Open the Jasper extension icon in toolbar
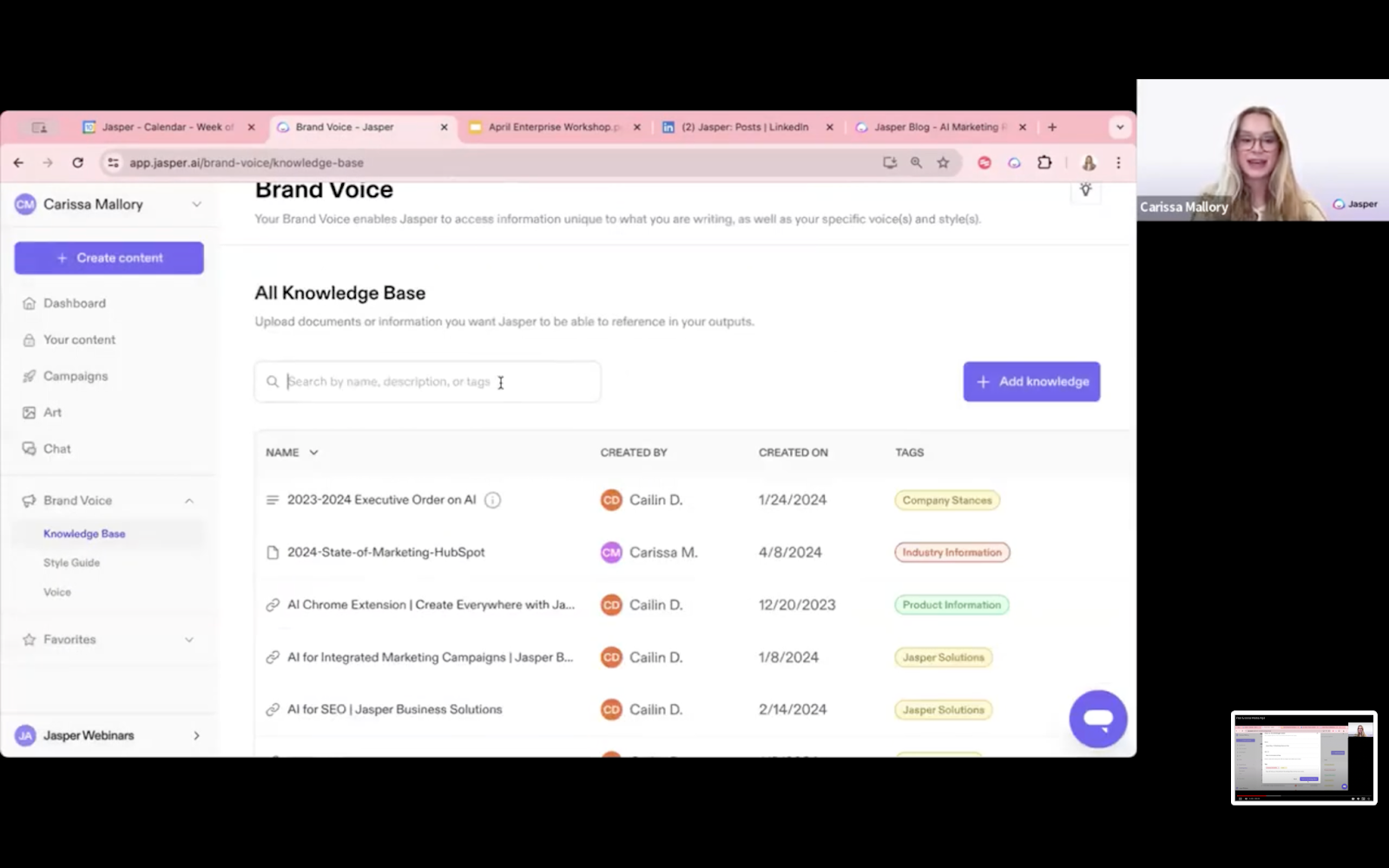This screenshot has width=1389, height=868. pos(1014,162)
